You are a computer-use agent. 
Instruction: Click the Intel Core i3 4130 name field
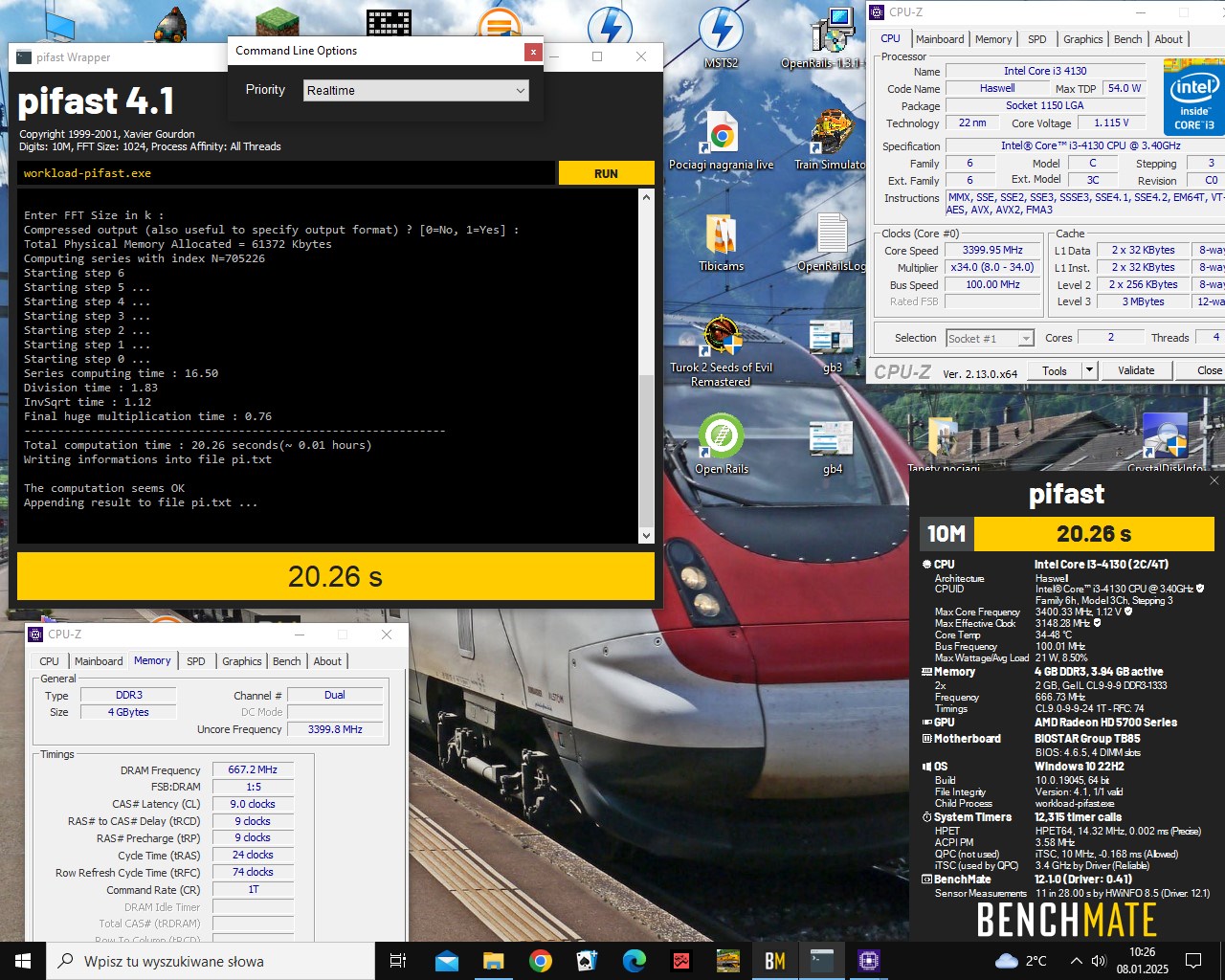tap(1045, 71)
